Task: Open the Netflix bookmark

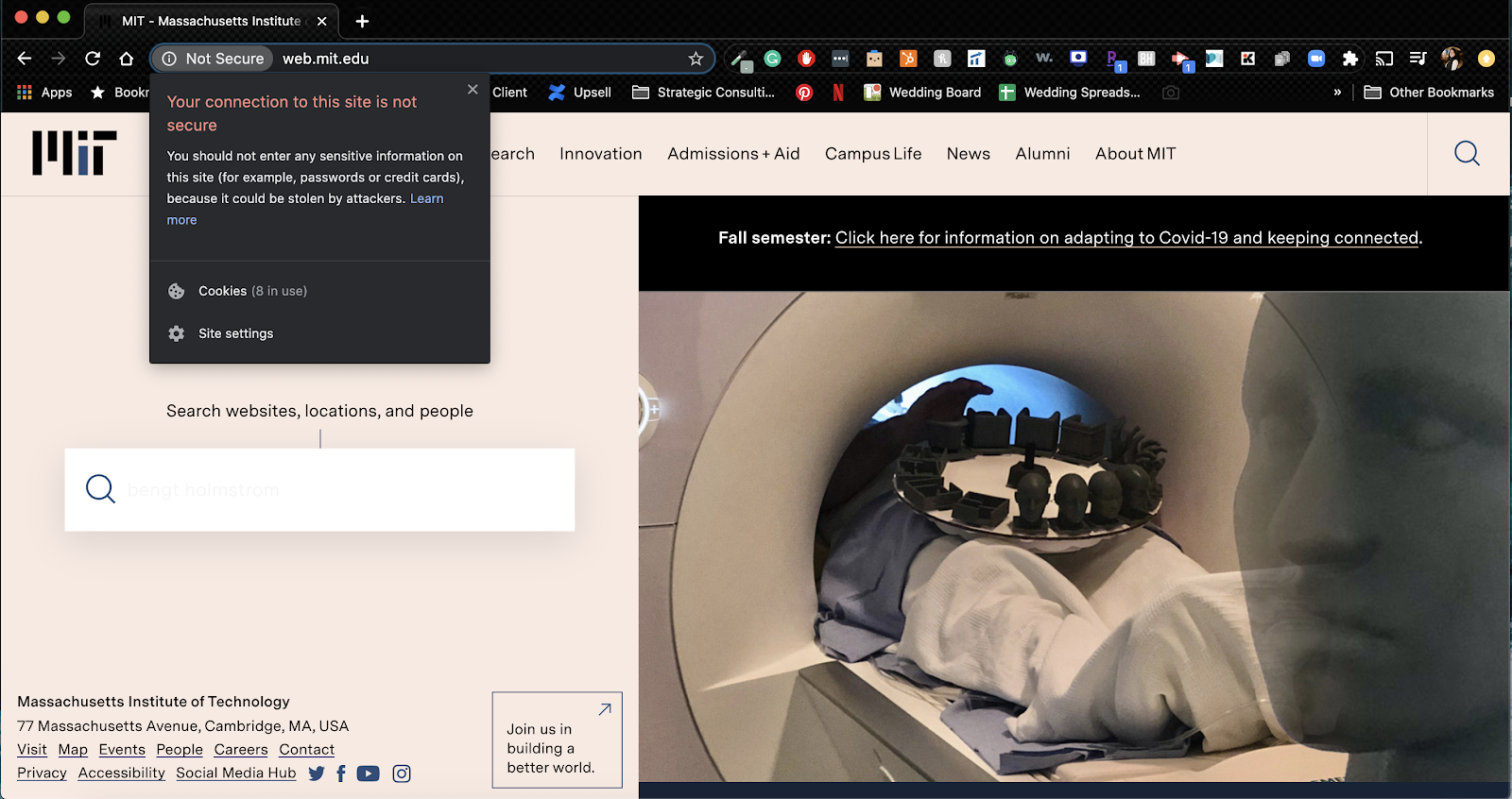Action: (x=838, y=93)
